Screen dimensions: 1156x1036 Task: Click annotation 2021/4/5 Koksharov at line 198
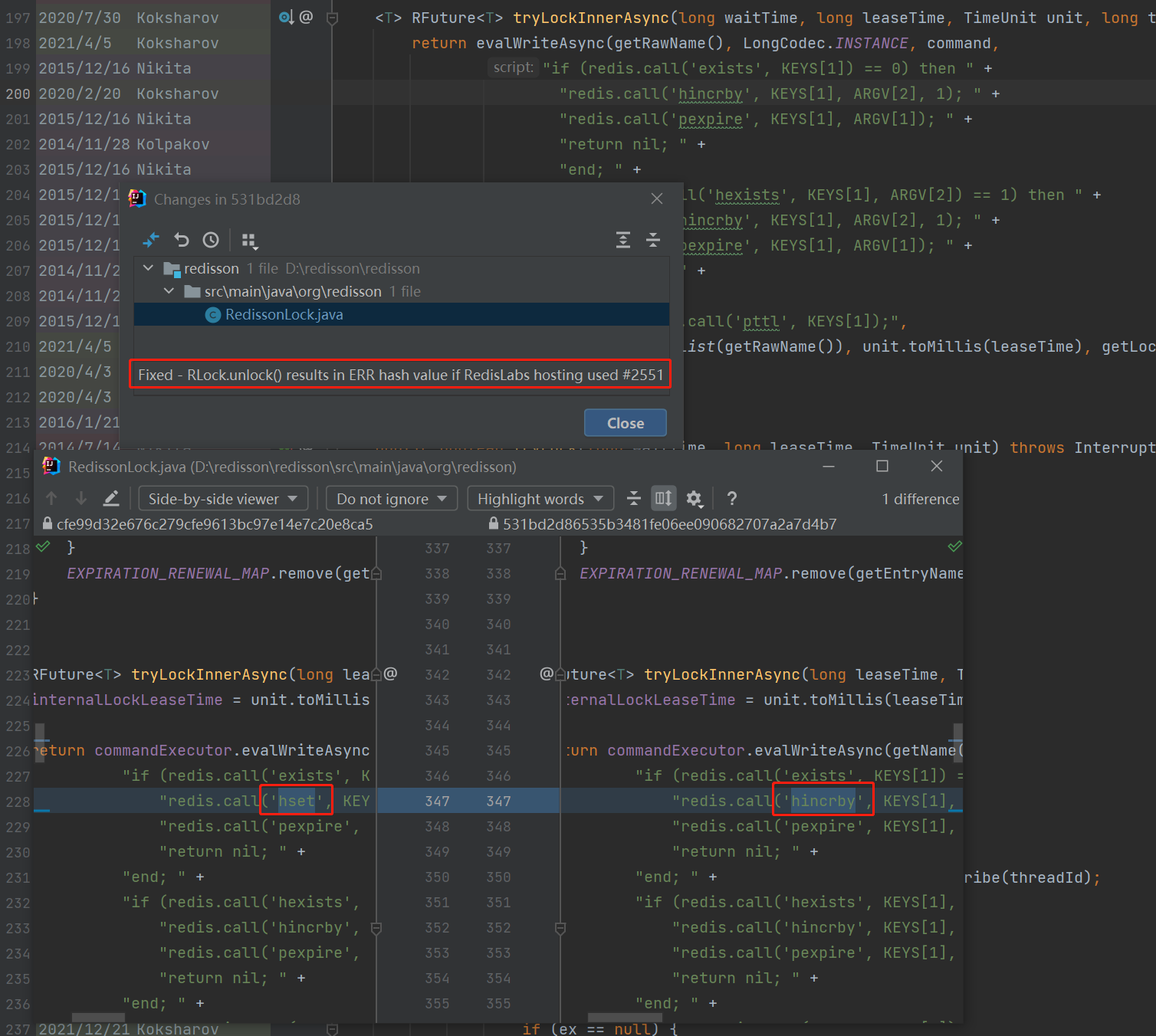coord(129,43)
